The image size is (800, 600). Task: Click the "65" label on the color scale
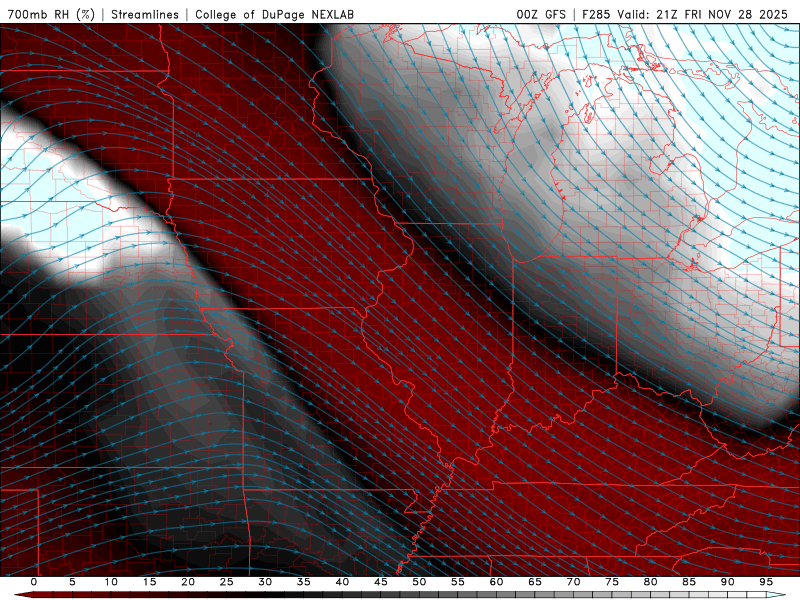(535, 582)
